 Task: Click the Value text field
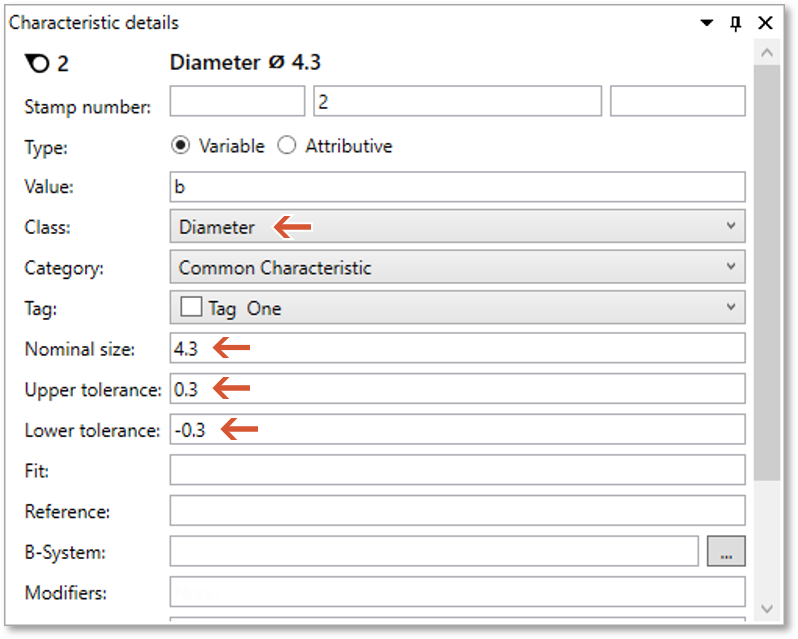coord(457,187)
